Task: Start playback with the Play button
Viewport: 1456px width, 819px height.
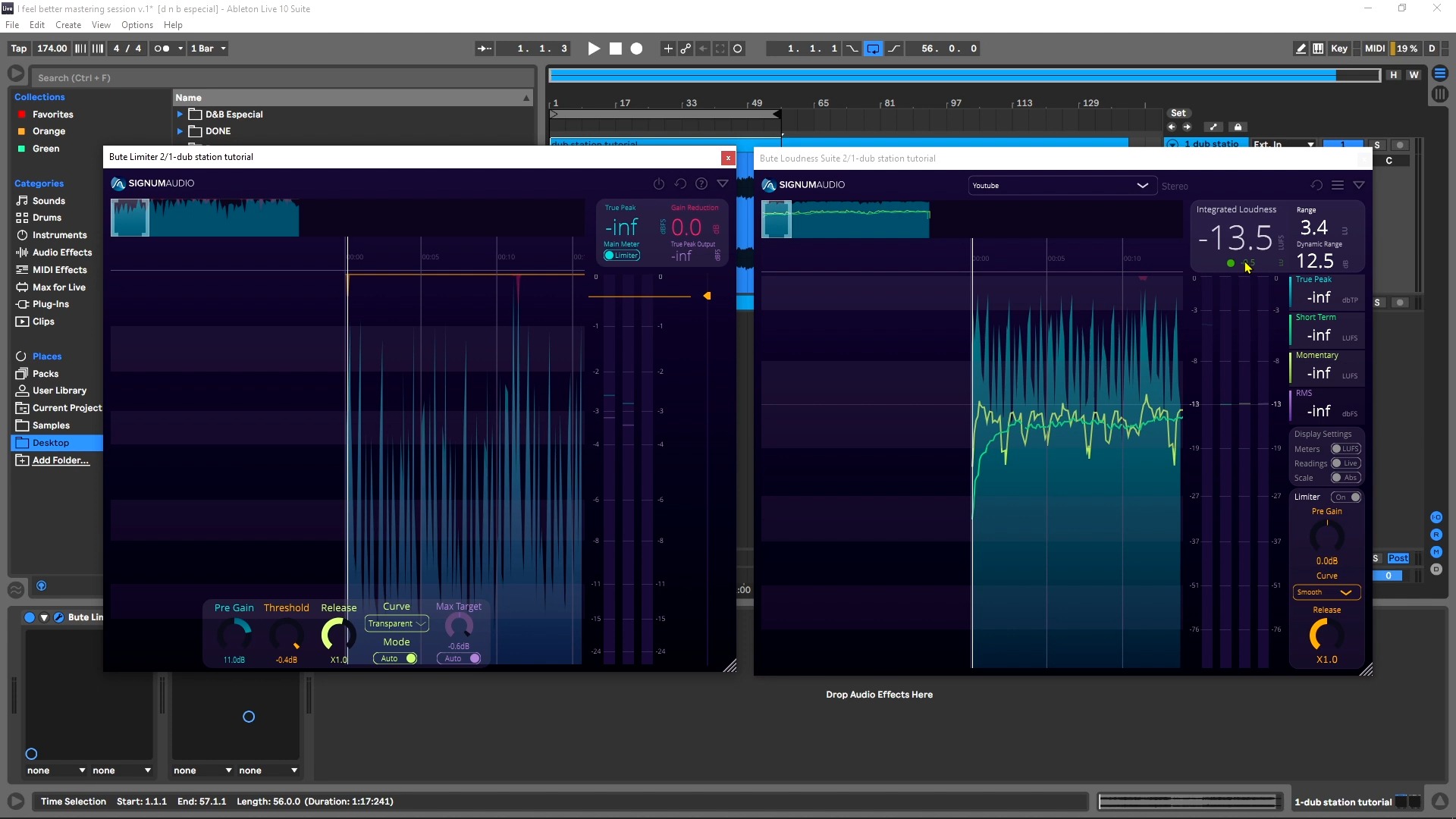Action: (x=594, y=49)
